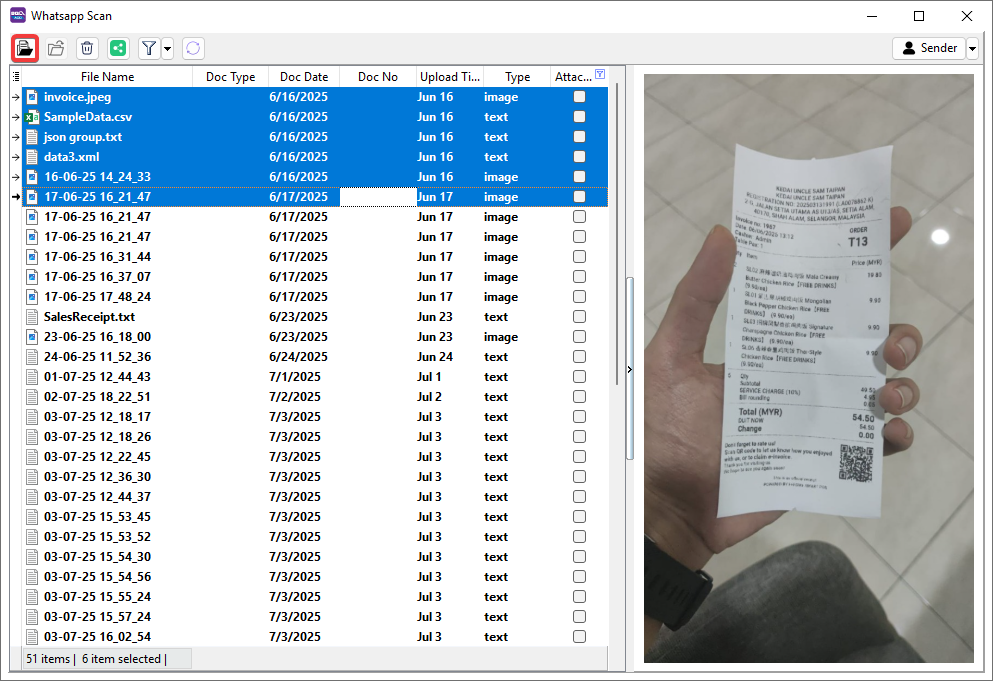Select the file row 03-07-25 12_18_26

[315, 436]
